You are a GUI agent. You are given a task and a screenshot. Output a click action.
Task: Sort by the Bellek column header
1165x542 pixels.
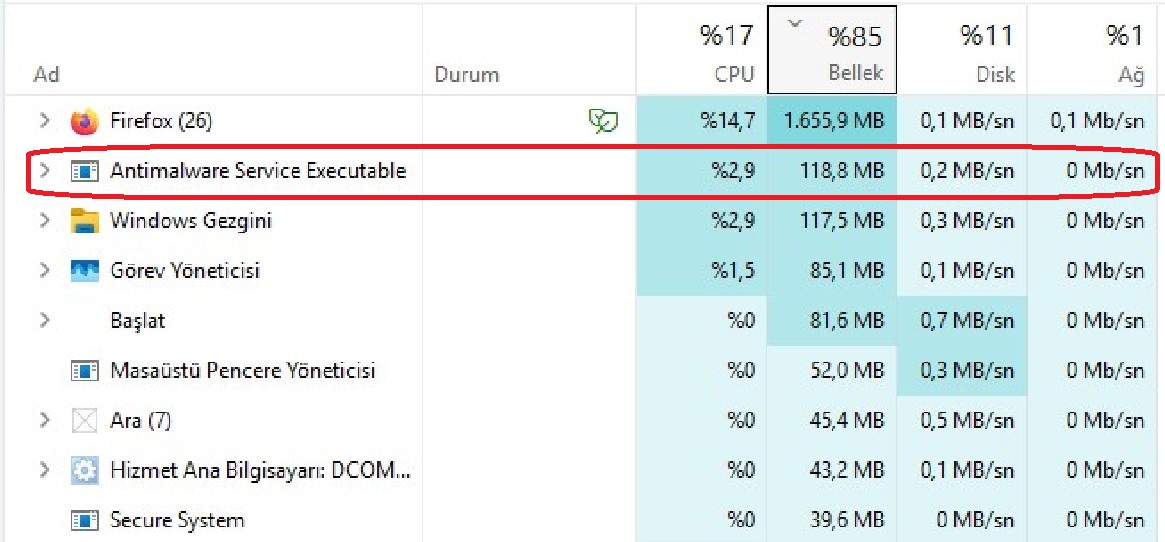832,55
